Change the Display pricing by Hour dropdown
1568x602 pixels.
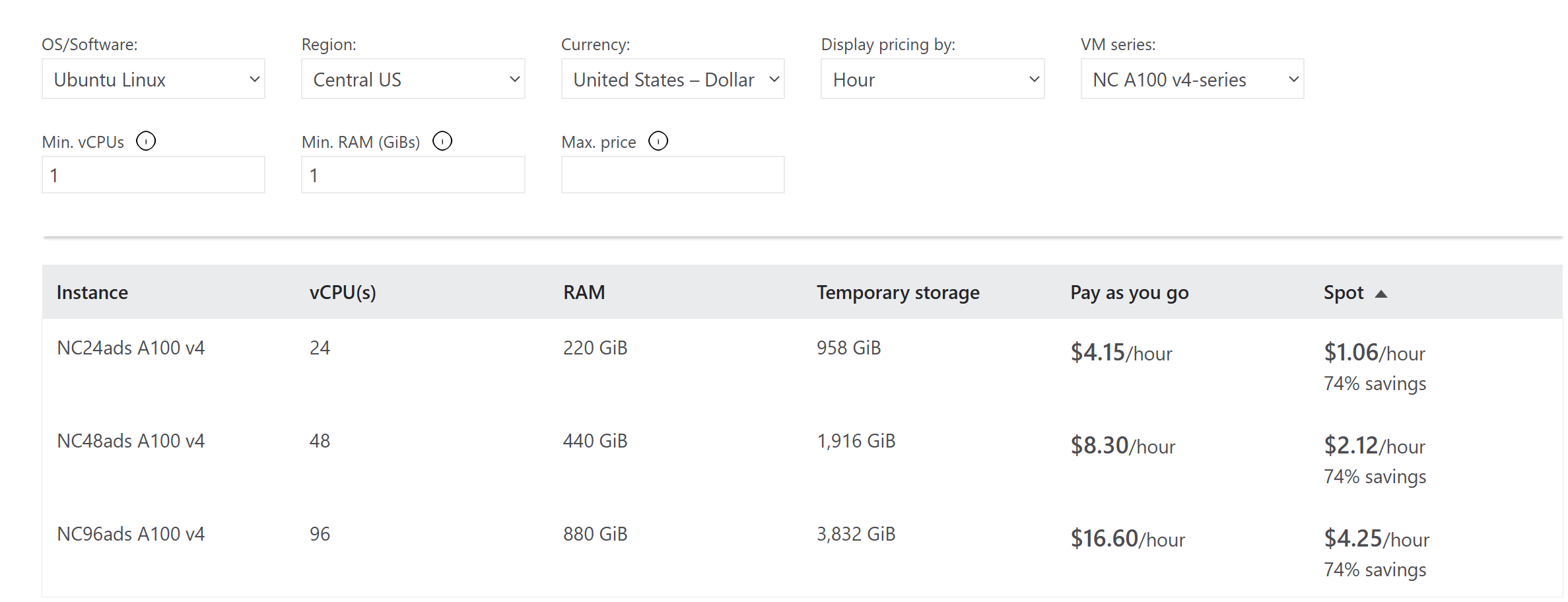point(932,79)
